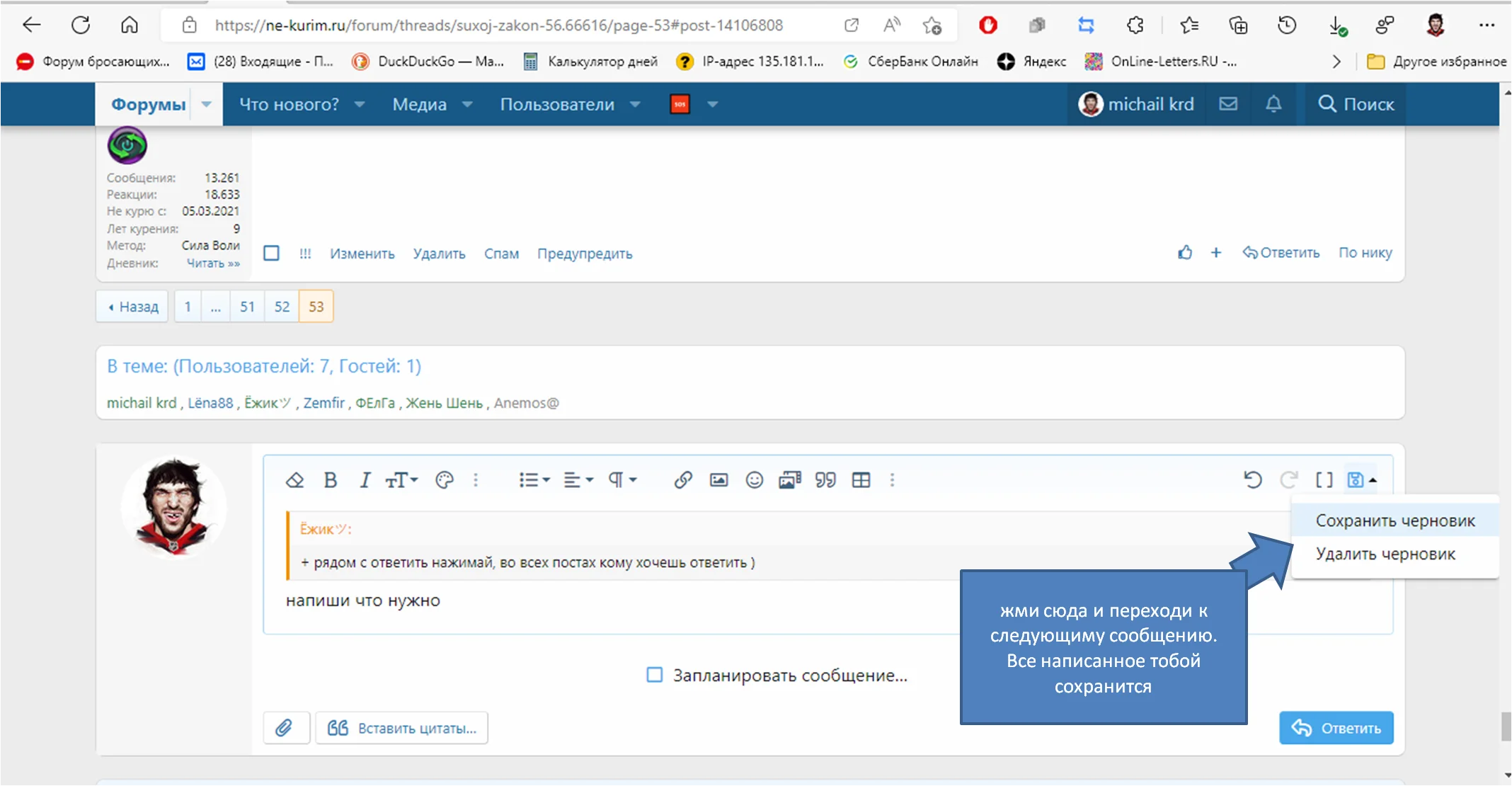Click the Вставить цитаты button
1512x786 pixels.
click(x=402, y=728)
